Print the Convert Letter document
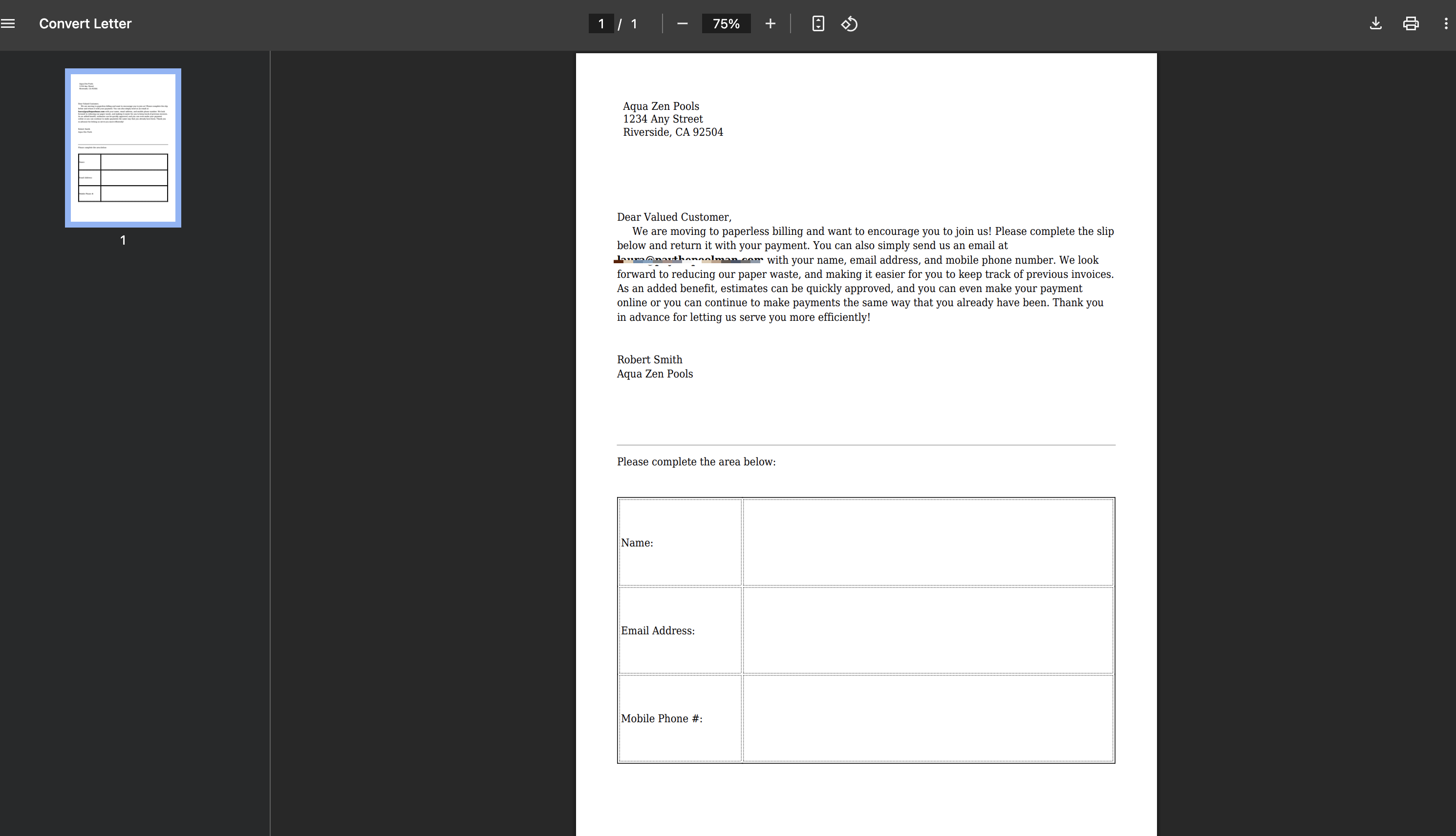The image size is (1456, 836). point(1411,23)
